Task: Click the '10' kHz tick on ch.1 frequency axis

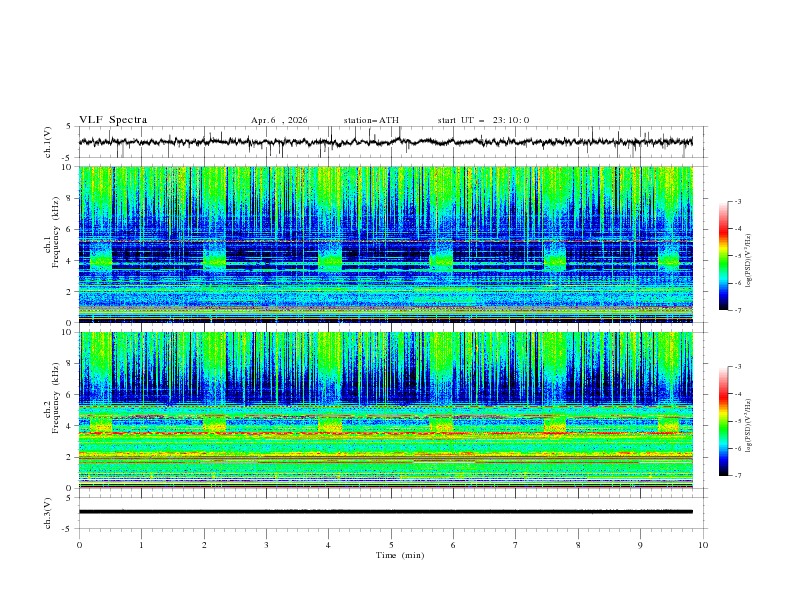Action: [x=68, y=167]
